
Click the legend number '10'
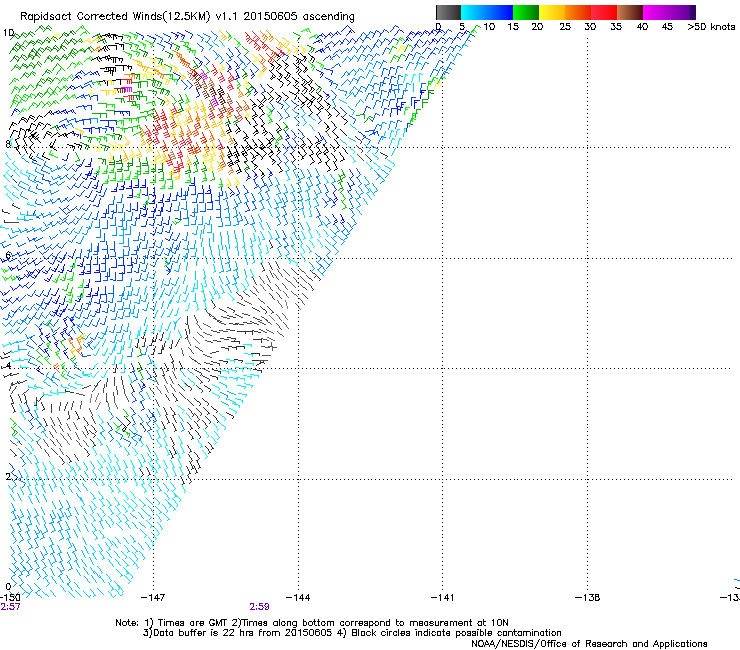[489, 27]
